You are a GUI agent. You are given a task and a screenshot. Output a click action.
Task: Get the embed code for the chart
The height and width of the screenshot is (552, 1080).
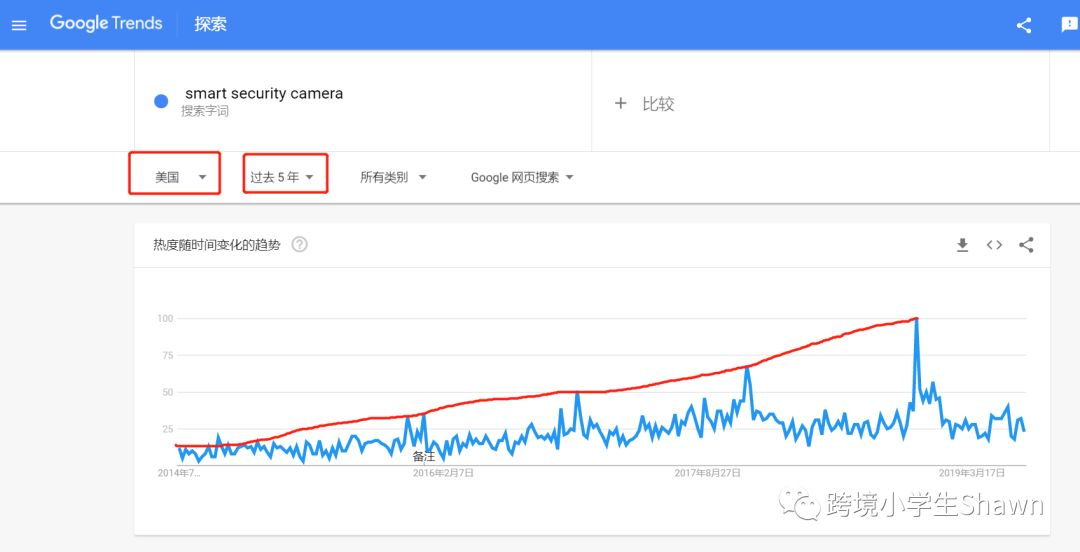coord(994,245)
